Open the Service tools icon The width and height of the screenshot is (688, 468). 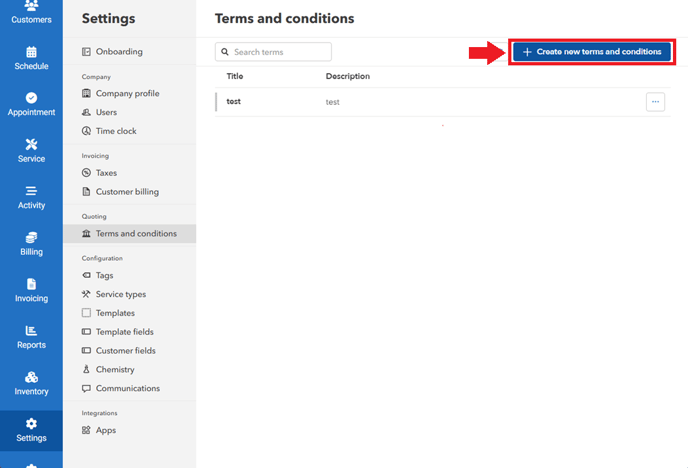pyautogui.click(x=31, y=145)
